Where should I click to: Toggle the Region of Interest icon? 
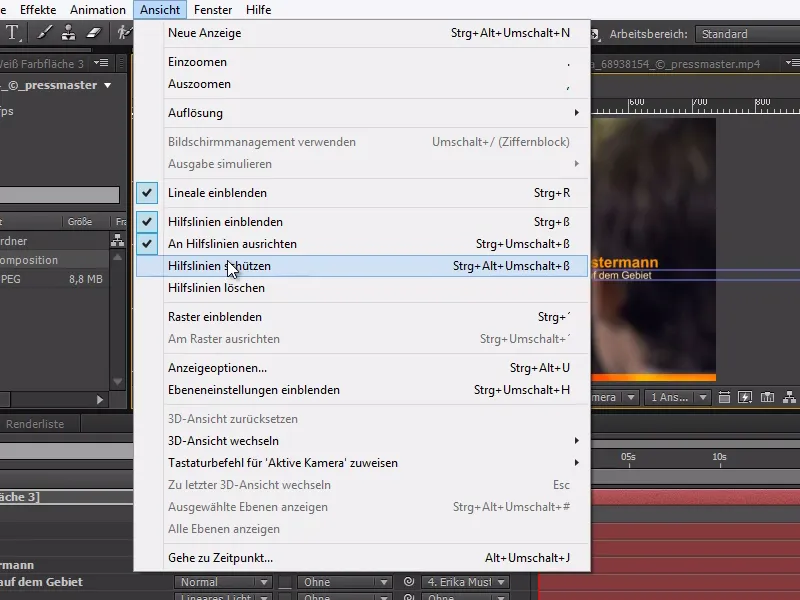click(724, 397)
